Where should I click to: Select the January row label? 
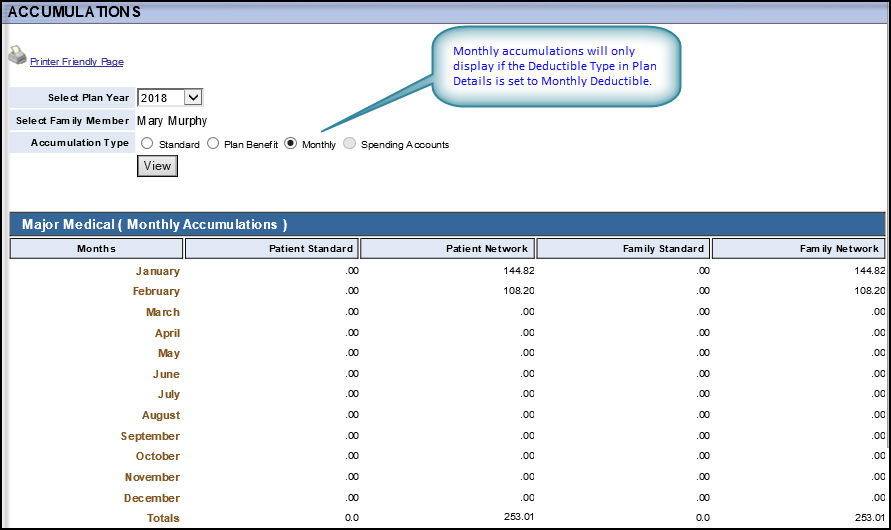point(158,271)
